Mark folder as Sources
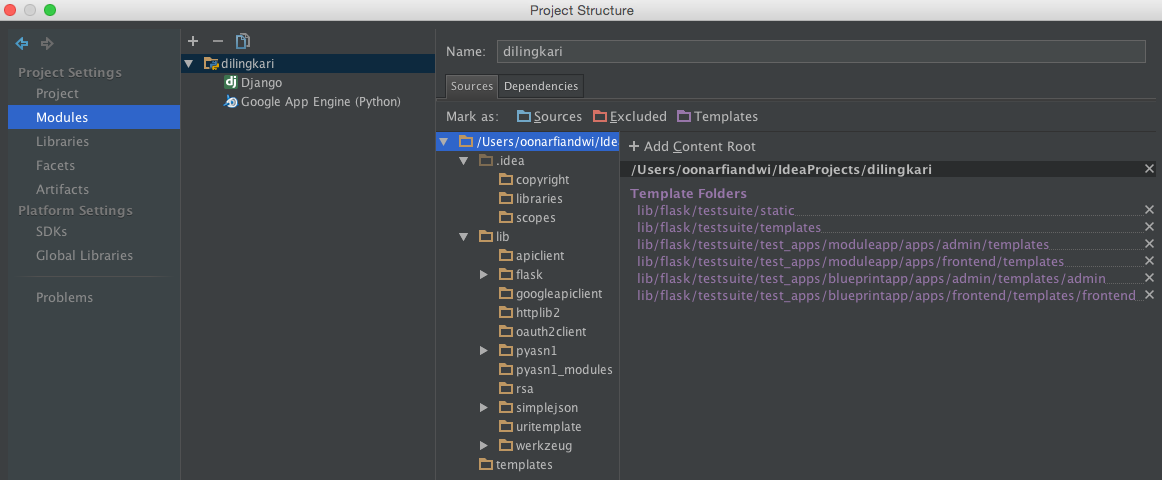 [549, 116]
